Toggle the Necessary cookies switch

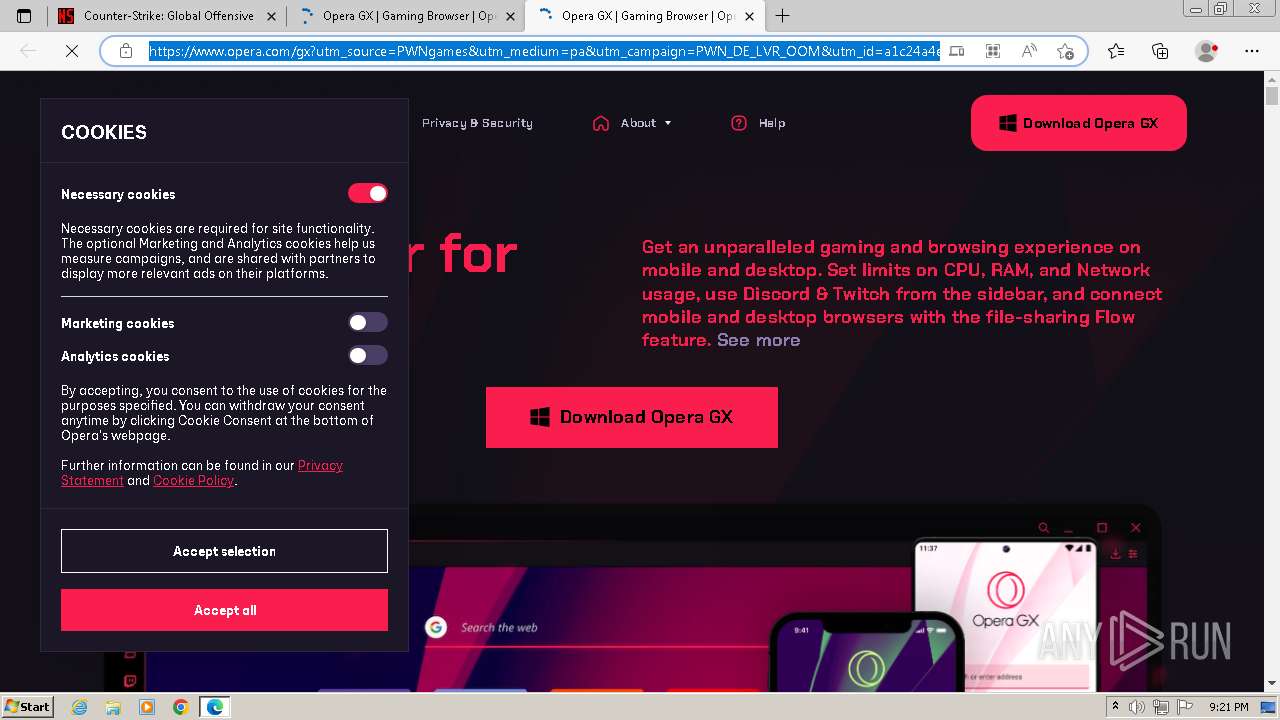click(368, 193)
